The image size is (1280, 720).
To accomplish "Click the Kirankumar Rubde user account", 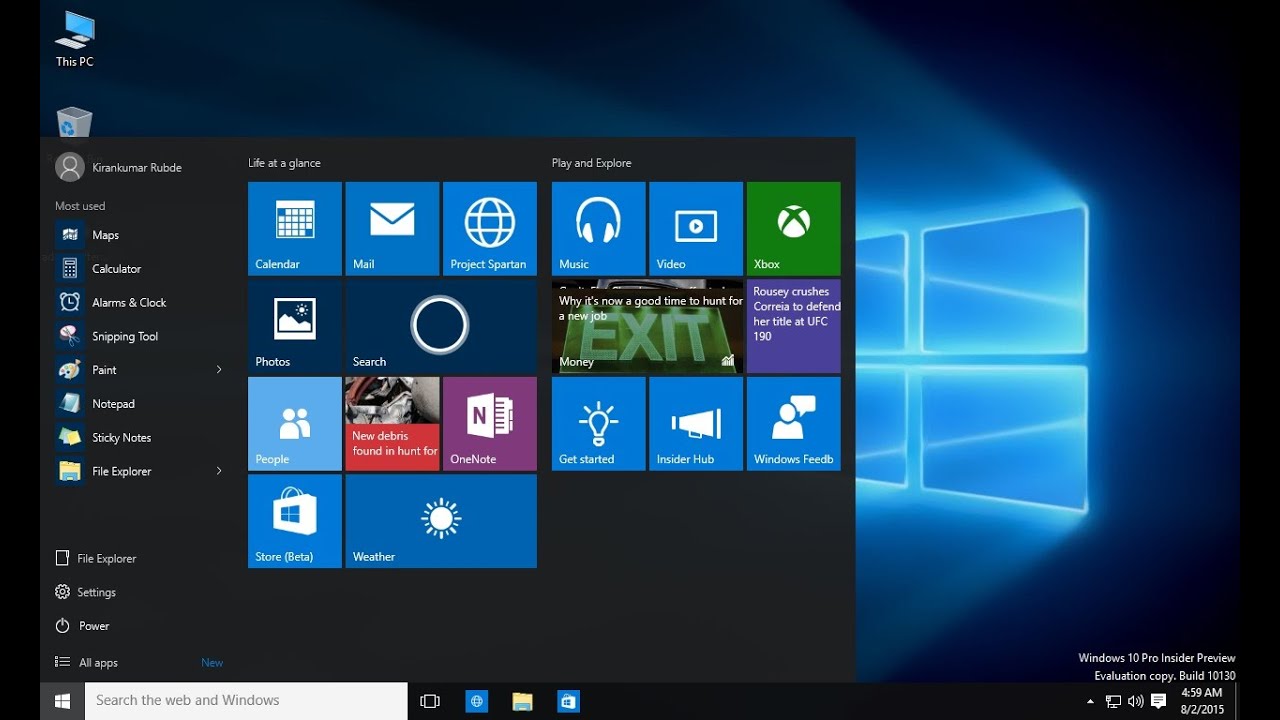I will click(120, 167).
